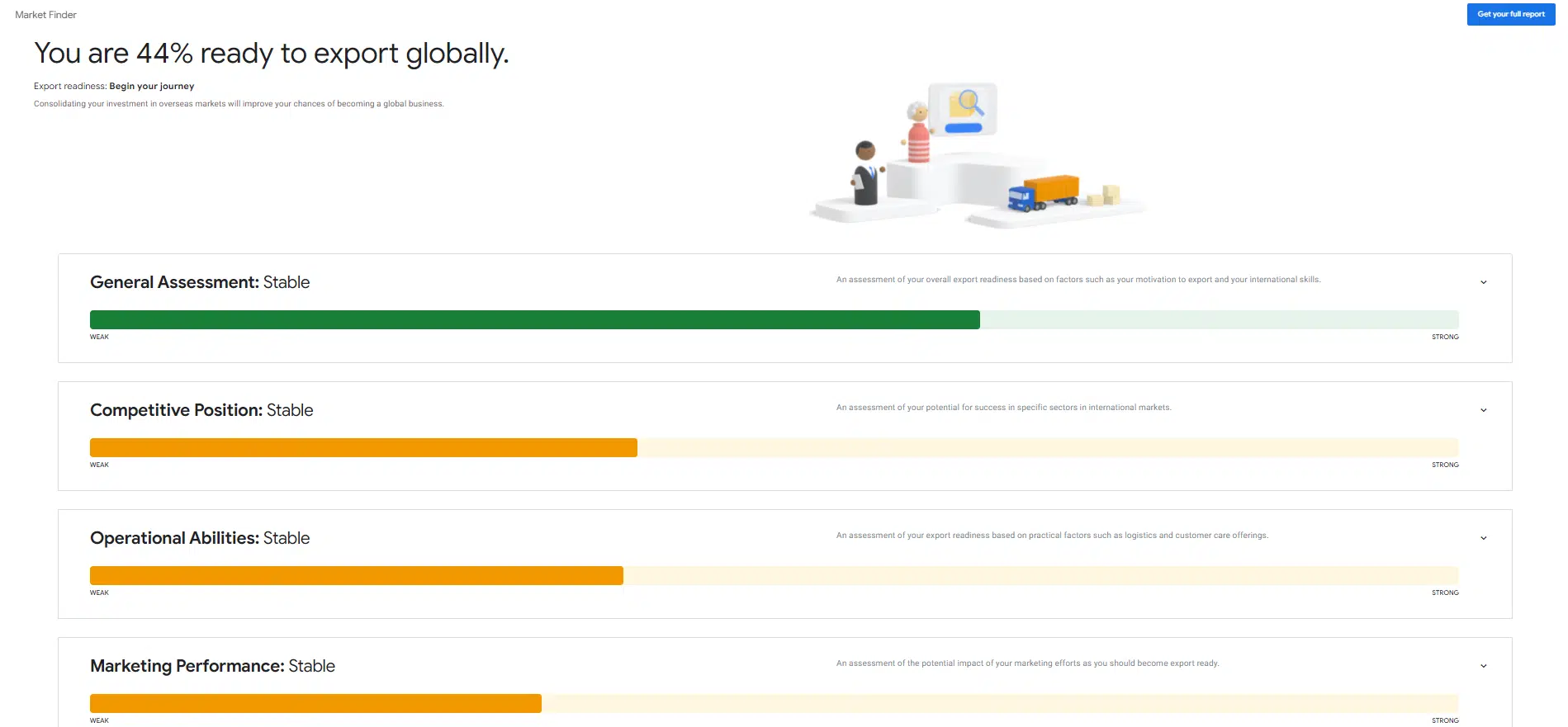The image size is (1568, 727).
Task: Expand the Competitive Position section chevron
Action: coord(1483,410)
